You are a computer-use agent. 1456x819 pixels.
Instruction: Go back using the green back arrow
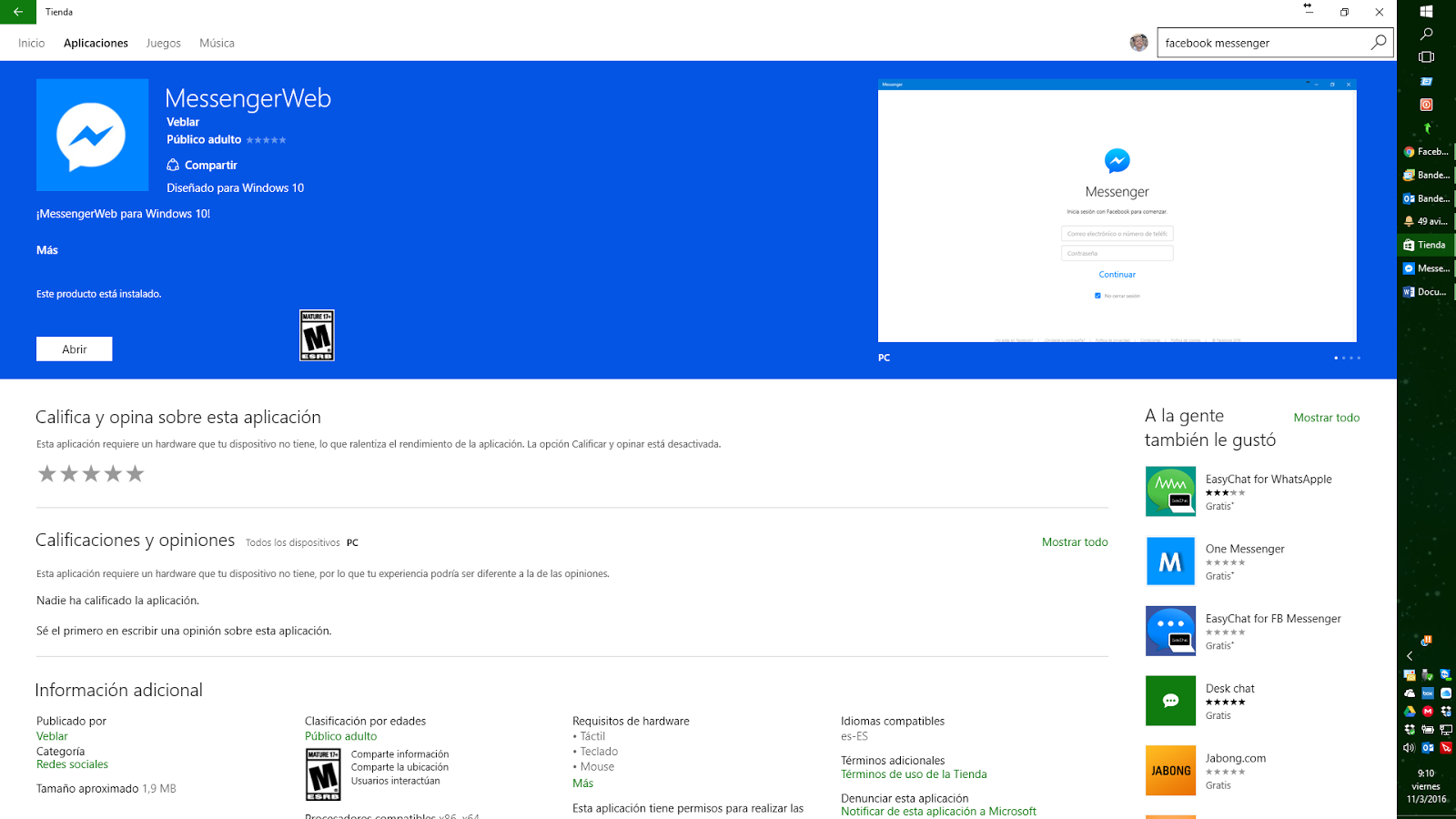[x=18, y=12]
